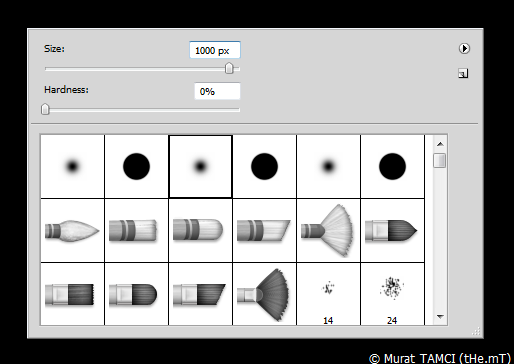Click the Hardness slider handle
The height and width of the screenshot is (364, 514).
click(45, 109)
